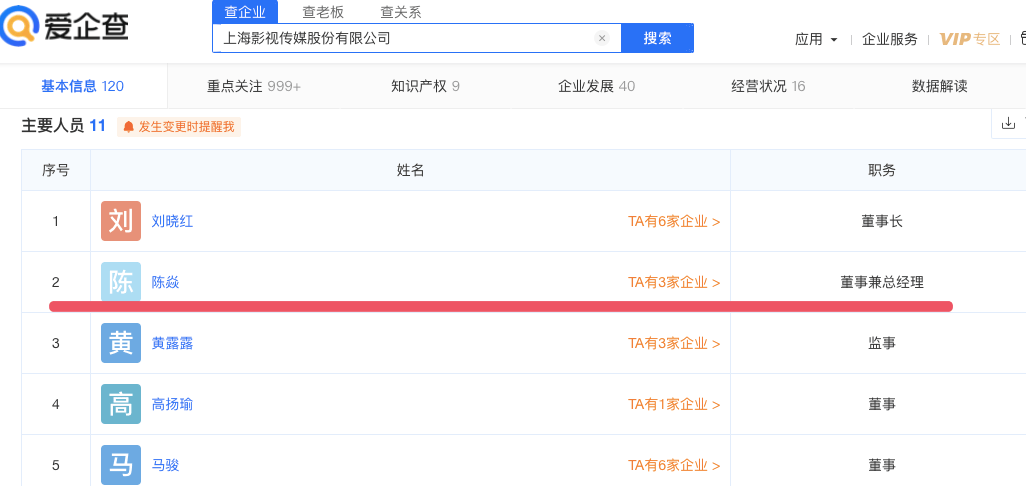Click the 搜索 button
This screenshot has height=486, width=1026.
click(x=657, y=38)
